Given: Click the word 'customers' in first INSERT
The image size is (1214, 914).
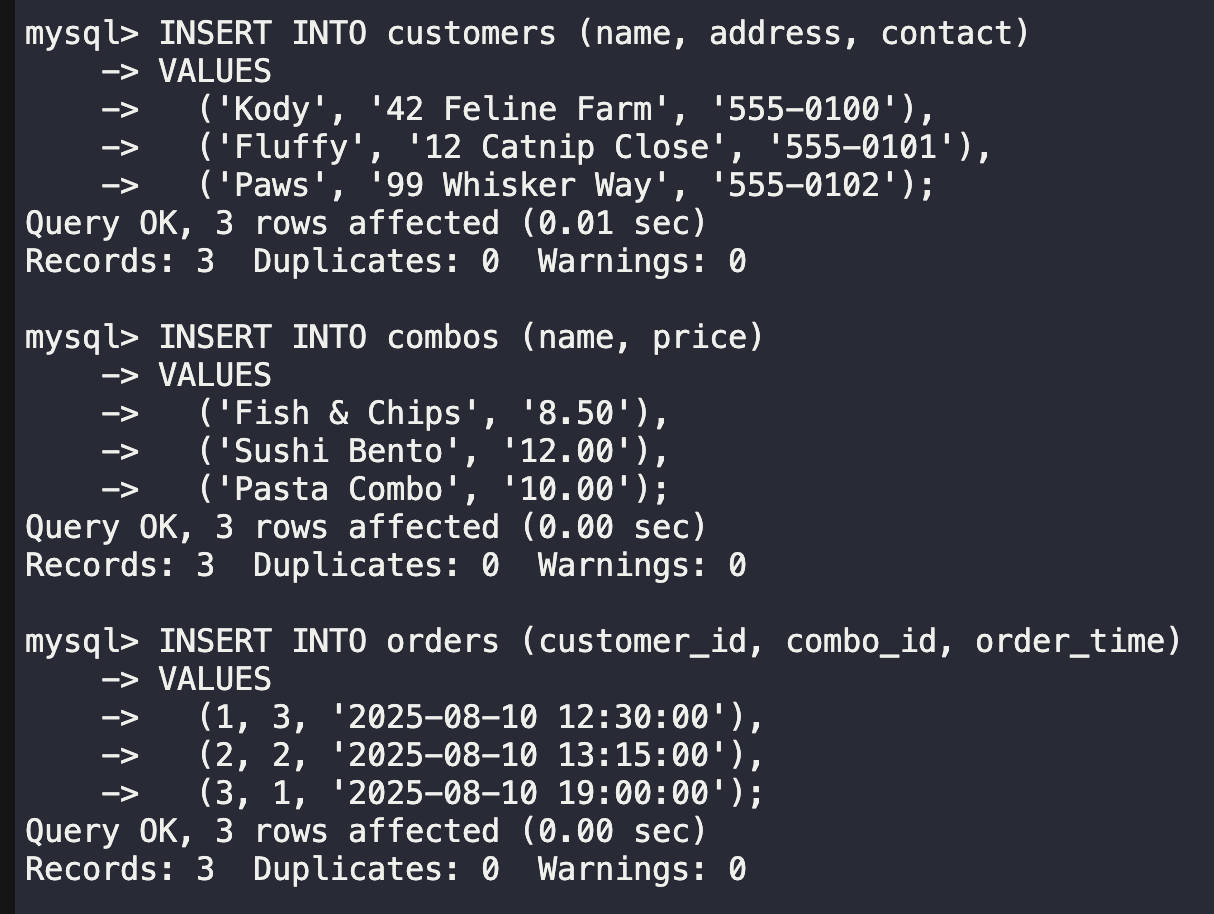Looking at the screenshot, I should click(471, 33).
